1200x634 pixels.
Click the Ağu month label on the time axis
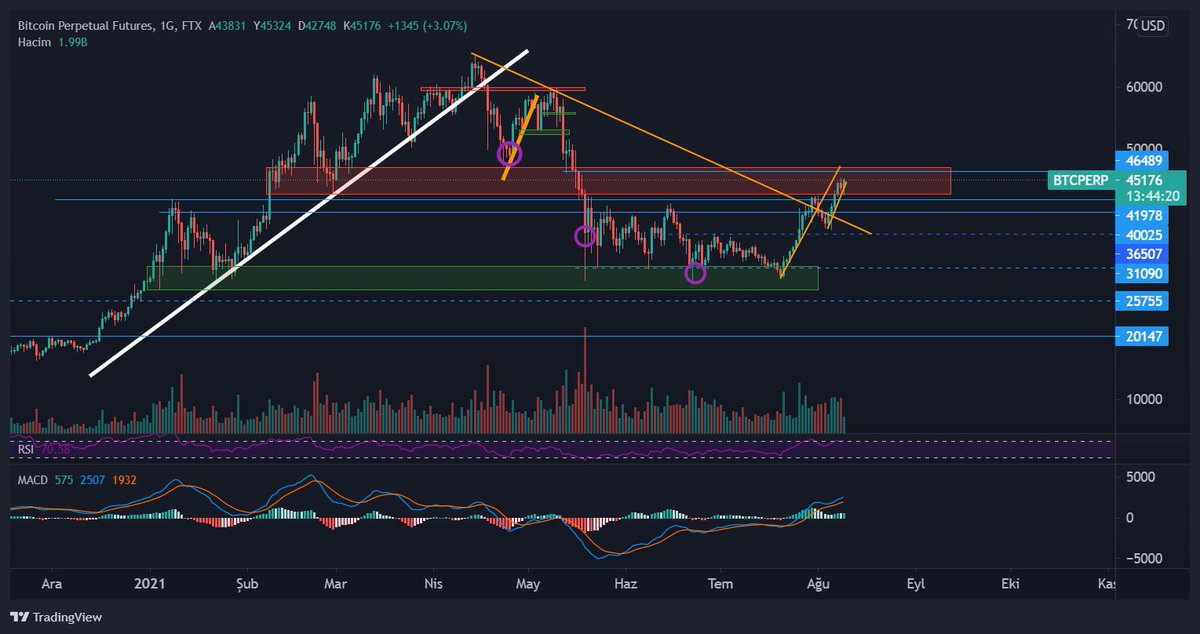pos(818,583)
